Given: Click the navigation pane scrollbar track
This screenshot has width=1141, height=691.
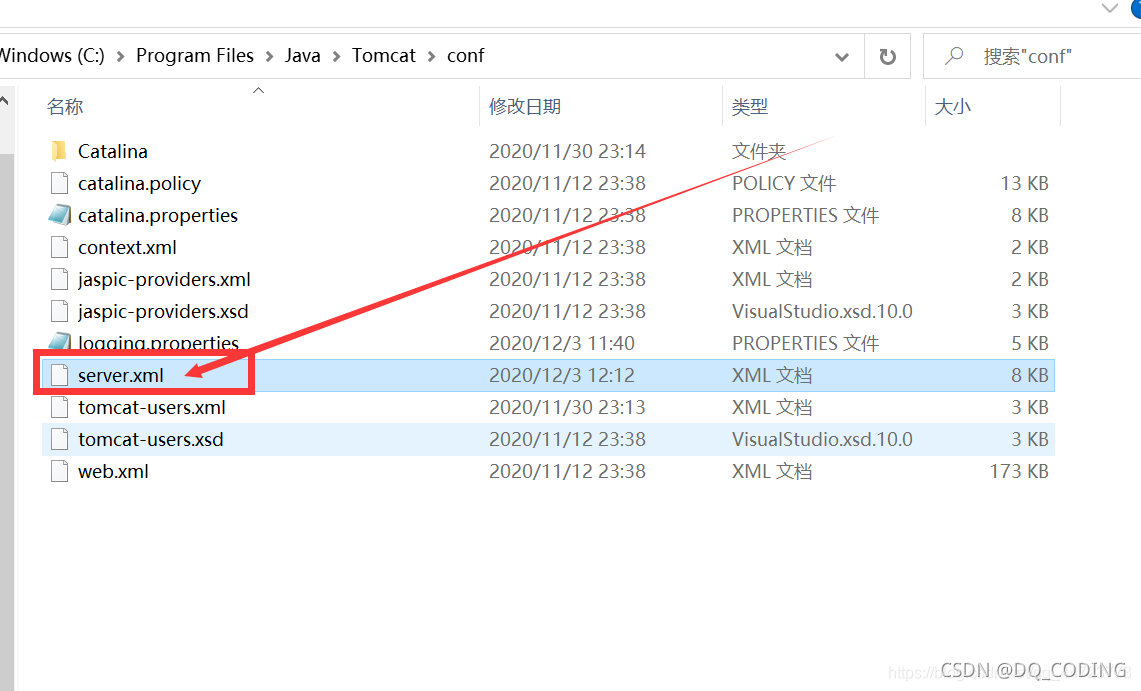Looking at the screenshot, I should (7, 422).
